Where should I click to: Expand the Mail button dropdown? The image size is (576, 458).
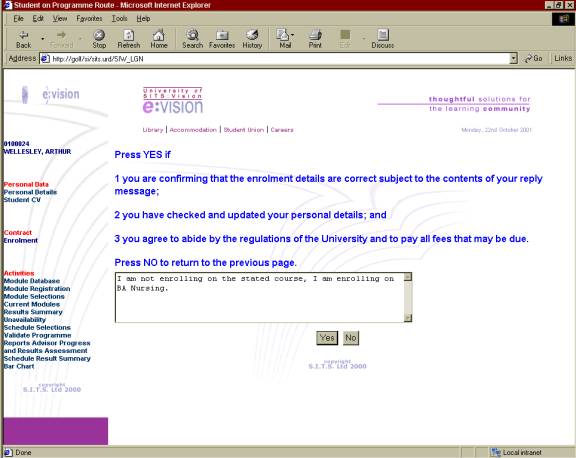click(x=292, y=35)
